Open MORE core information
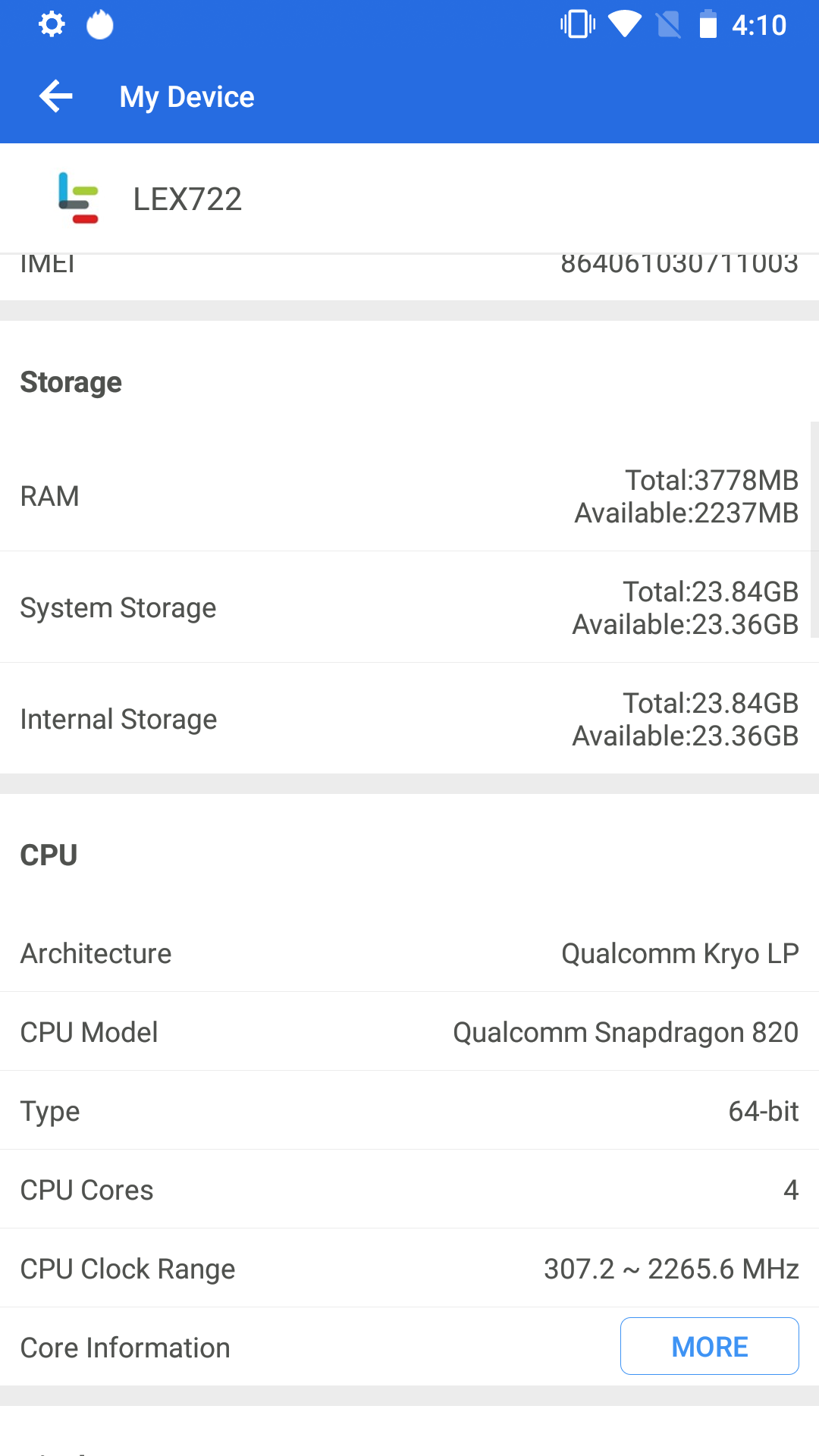Viewport: 819px width, 1456px height. click(x=709, y=1346)
